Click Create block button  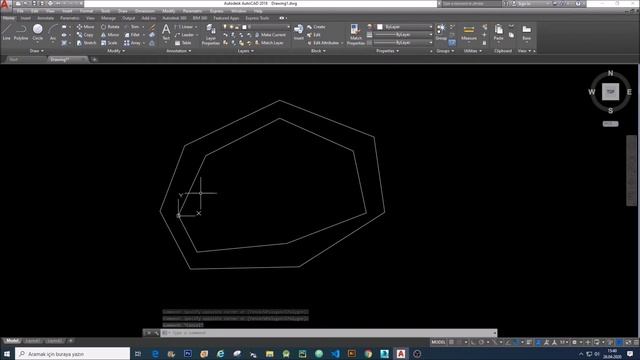tap(316, 27)
